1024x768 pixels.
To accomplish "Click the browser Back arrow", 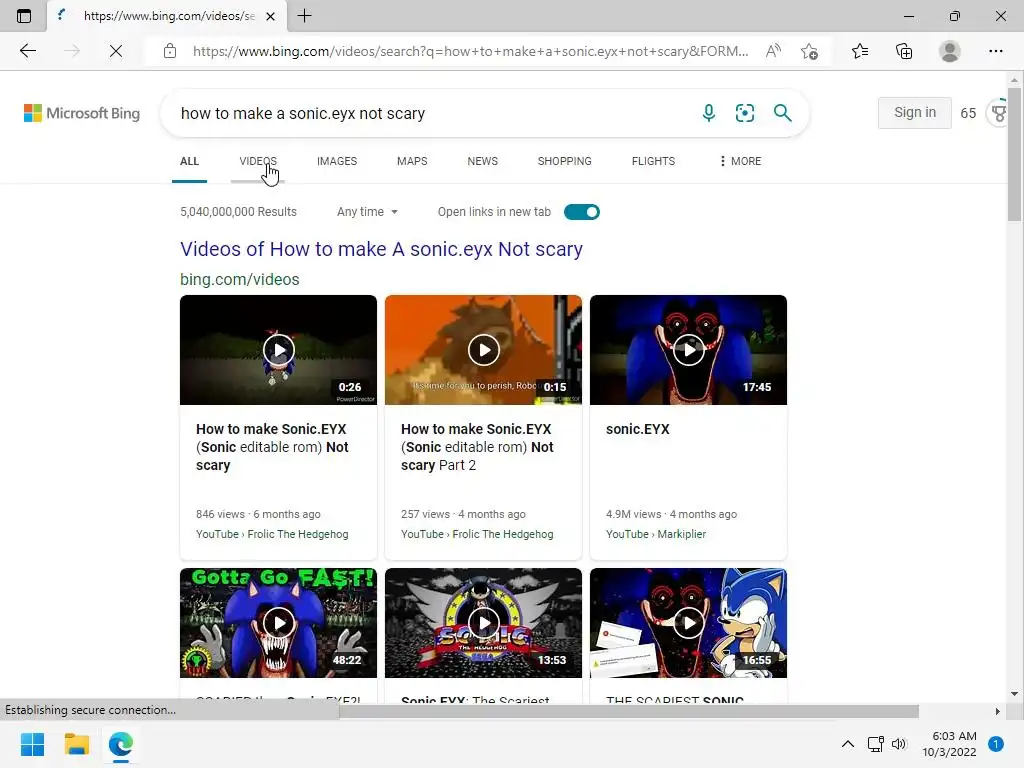I will click(x=27, y=51).
